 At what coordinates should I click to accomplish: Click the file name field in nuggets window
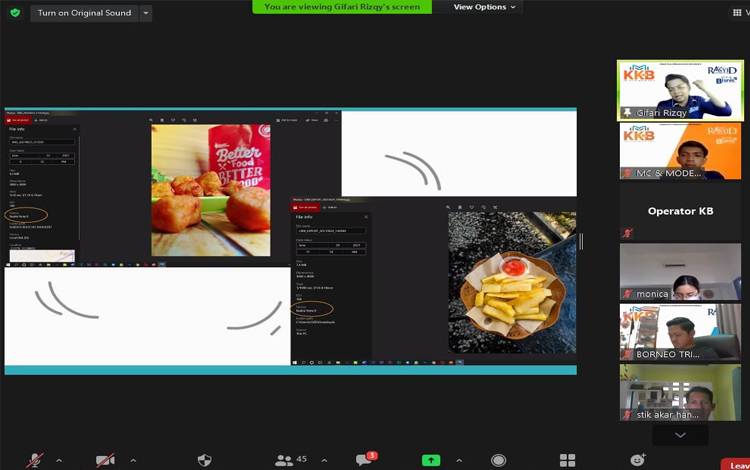(x=42, y=142)
